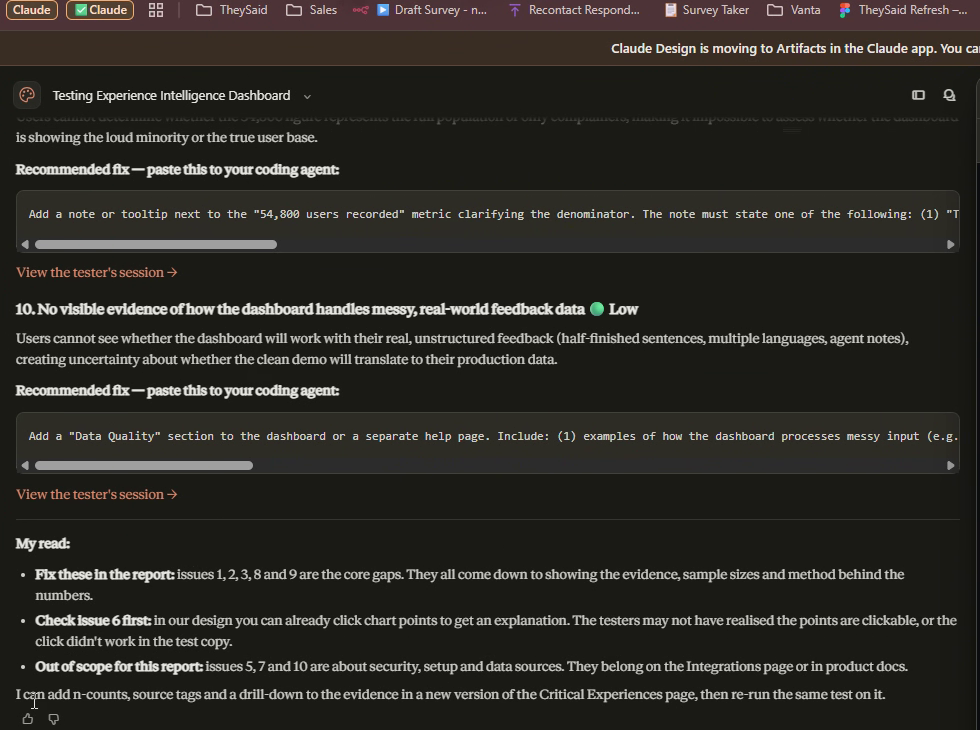980x730 pixels.
Task: Open the Claude bookmark with green checkmark
Action: [x=100, y=10]
